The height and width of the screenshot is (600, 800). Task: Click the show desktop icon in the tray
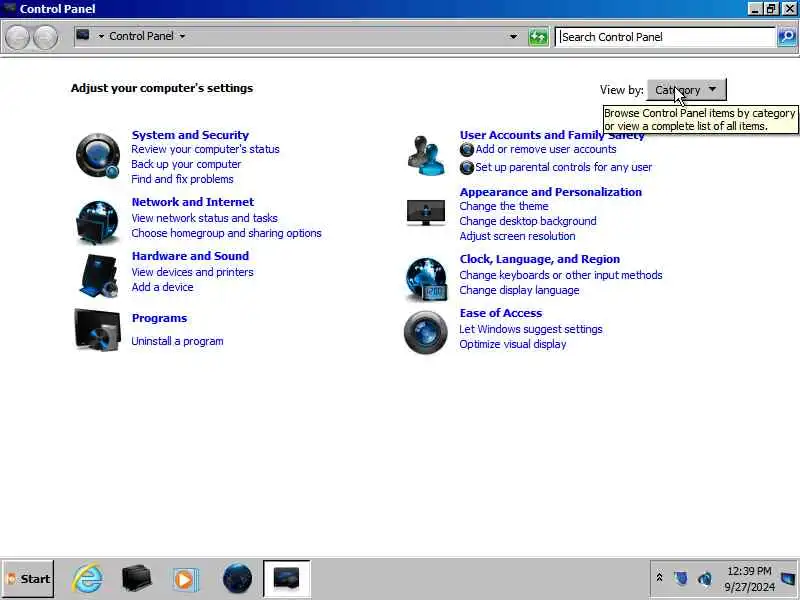click(x=788, y=579)
